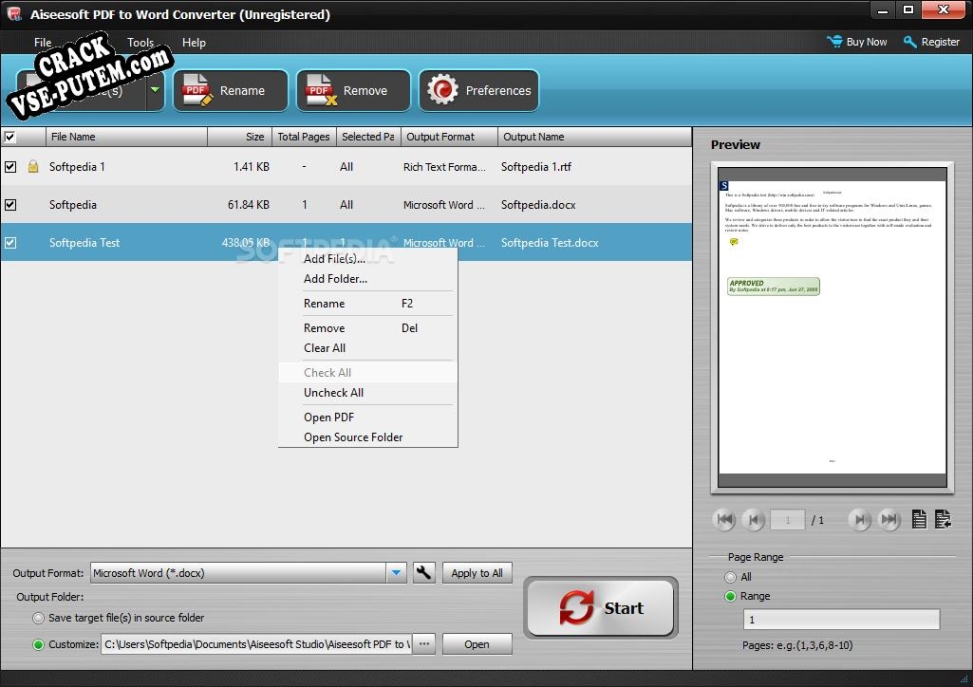973x687 pixels.
Task: Choose Uncheck All from context menu
Action: point(334,393)
